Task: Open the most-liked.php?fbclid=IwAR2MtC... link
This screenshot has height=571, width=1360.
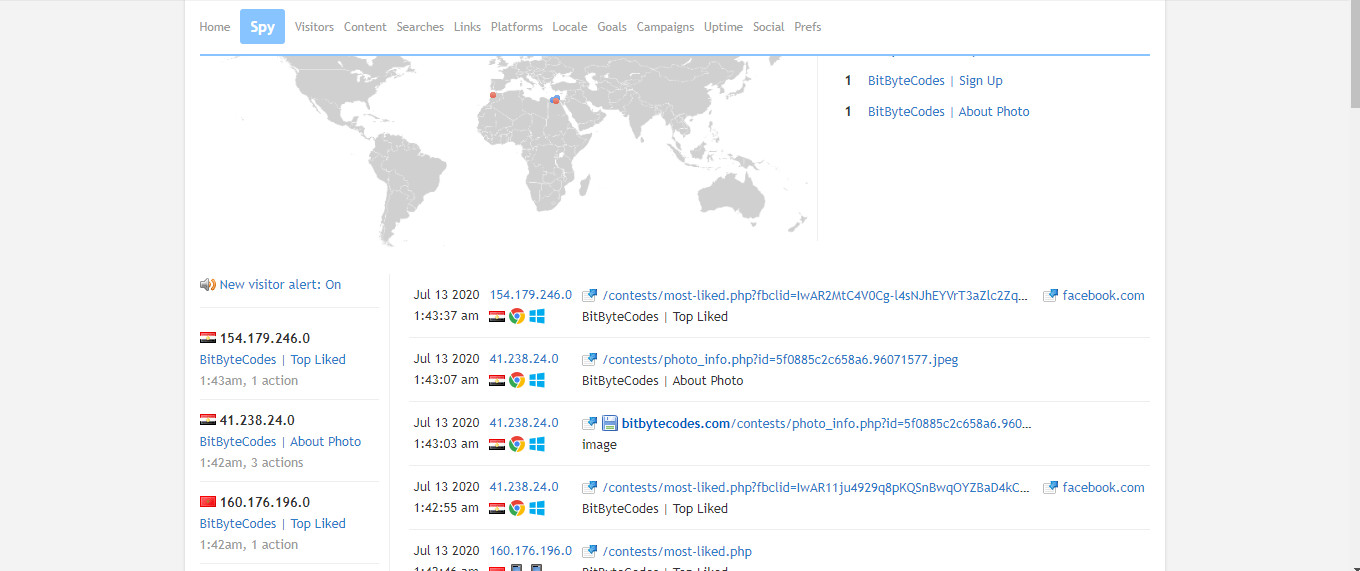Action: pos(816,296)
